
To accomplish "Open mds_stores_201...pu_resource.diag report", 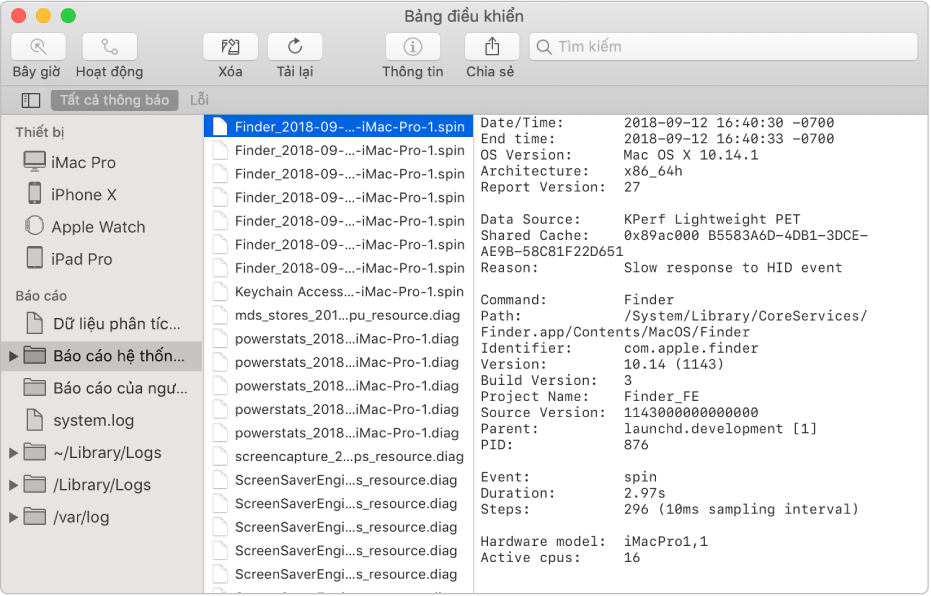I will click(x=338, y=315).
